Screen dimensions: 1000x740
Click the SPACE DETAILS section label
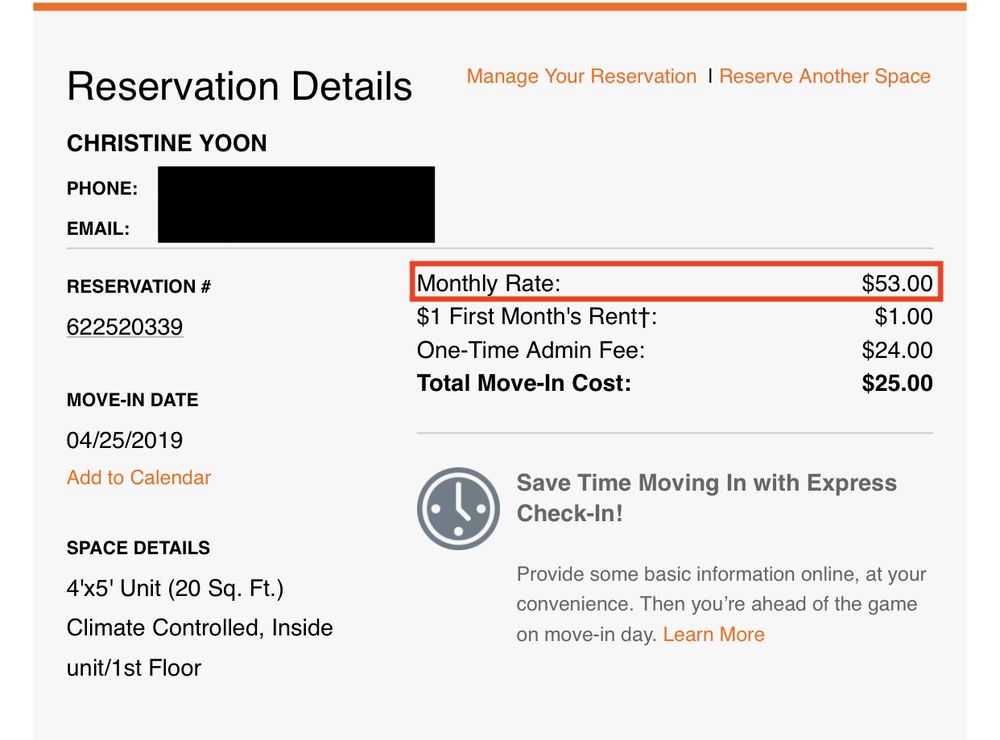[138, 548]
